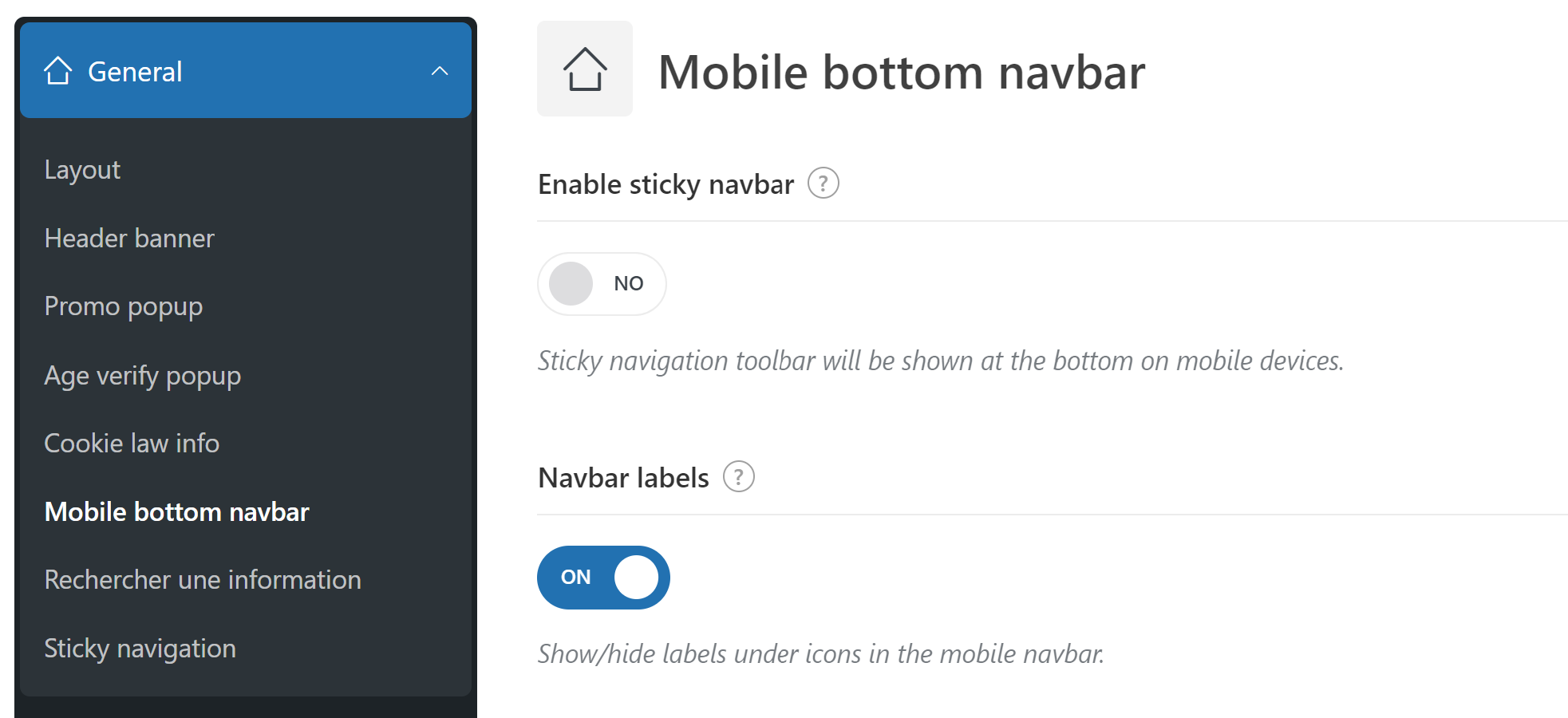This screenshot has width=1568, height=718.
Task: Turn off the Navbar labels switch
Action: click(603, 578)
